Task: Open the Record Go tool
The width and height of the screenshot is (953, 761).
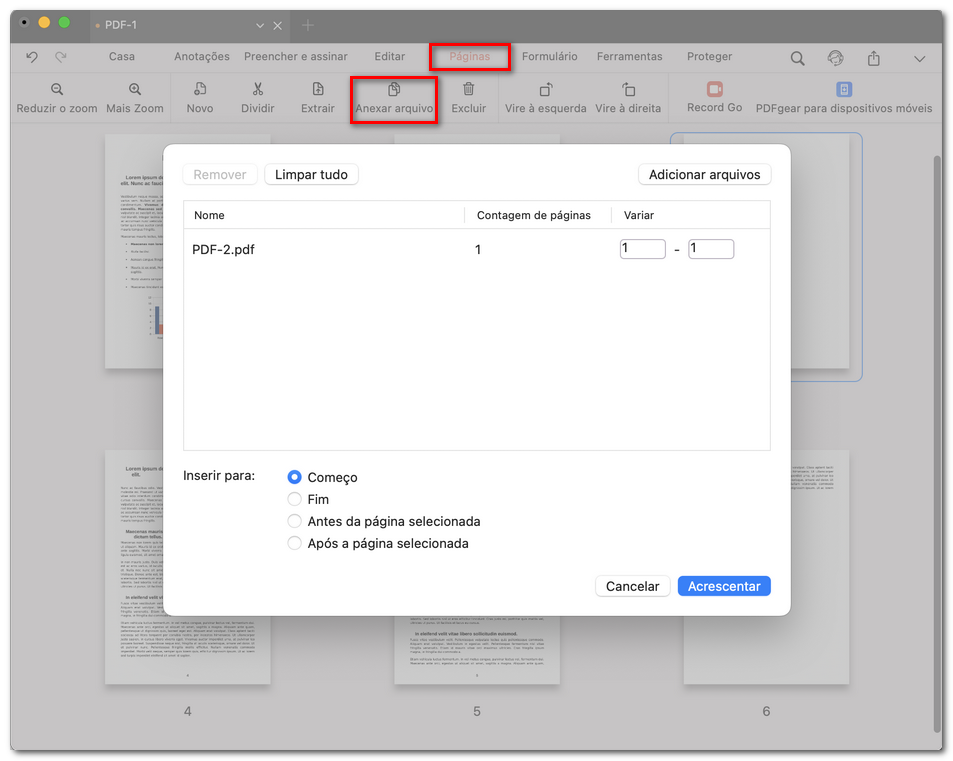Action: point(714,90)
